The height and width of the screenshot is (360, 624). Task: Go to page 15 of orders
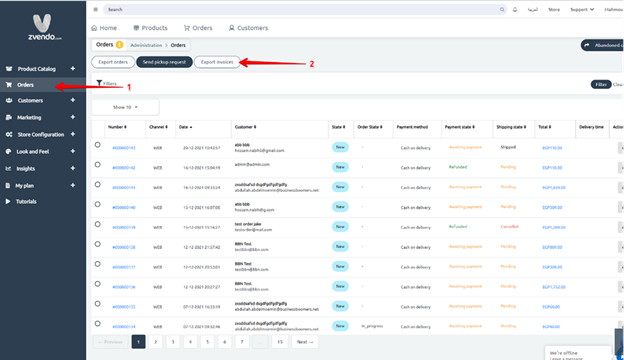click(280, 342)
